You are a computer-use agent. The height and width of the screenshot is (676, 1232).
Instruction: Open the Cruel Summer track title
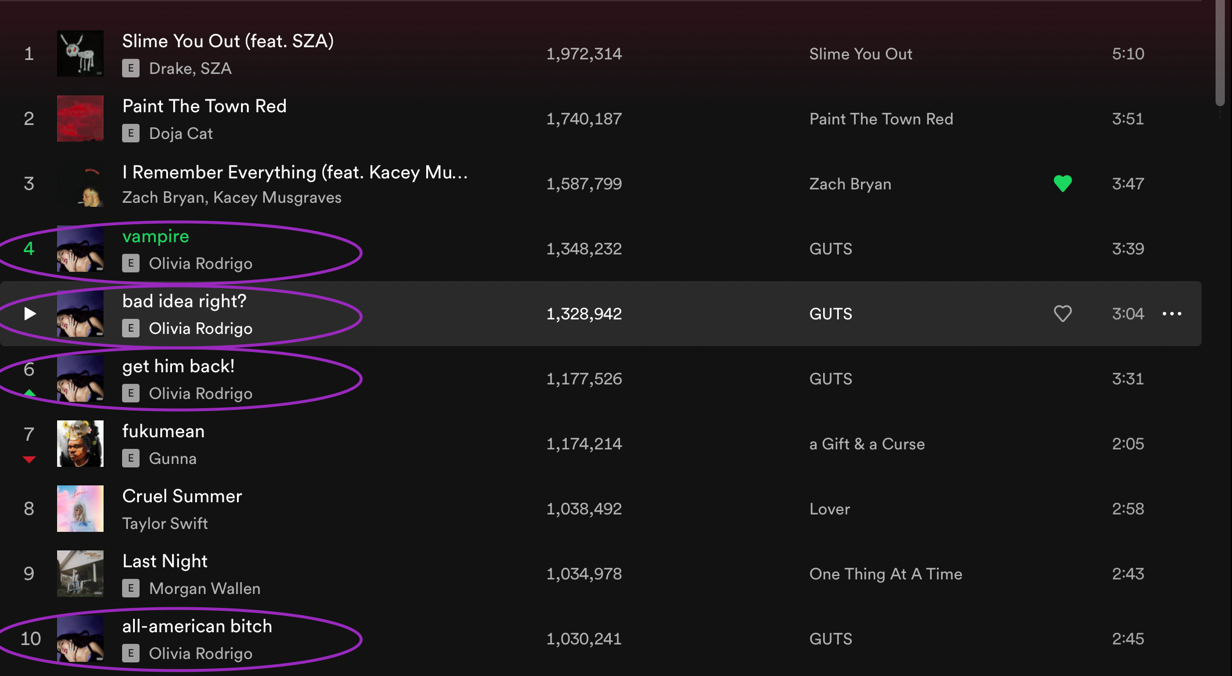pyautogui.click(x=182, y=497)
